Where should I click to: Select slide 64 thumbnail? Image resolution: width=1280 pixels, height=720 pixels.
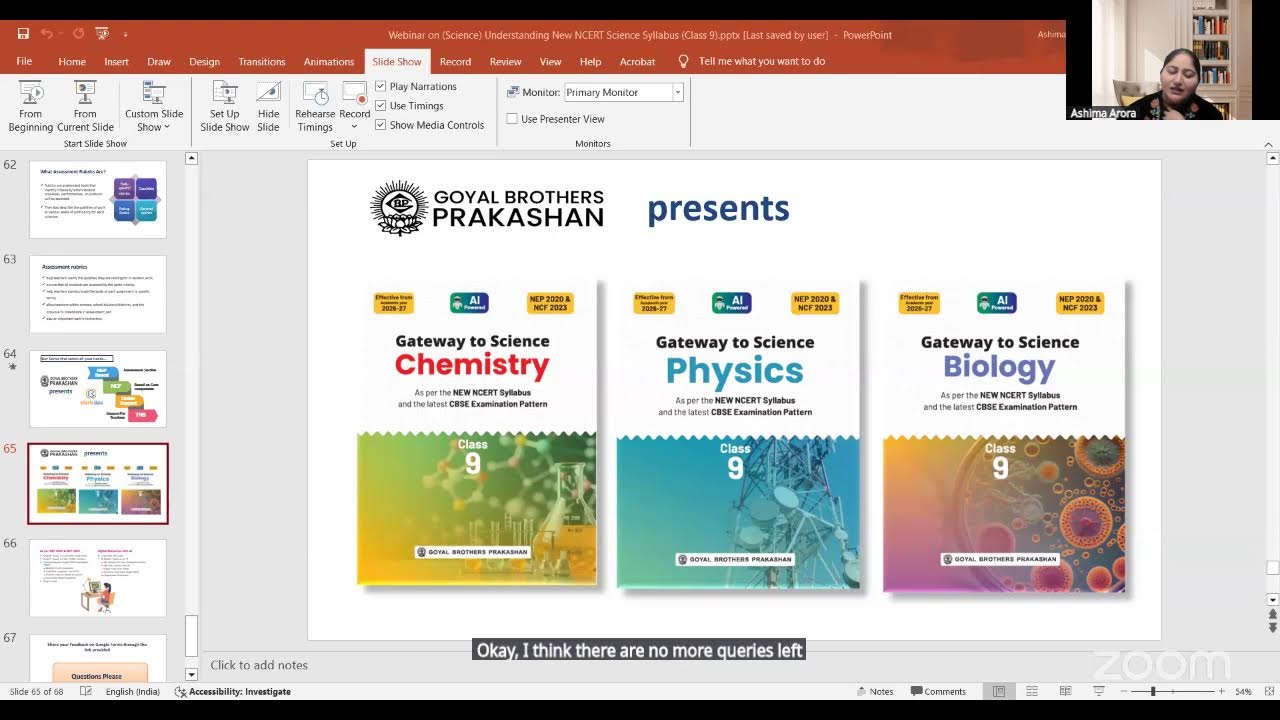(x=98, y=388)
